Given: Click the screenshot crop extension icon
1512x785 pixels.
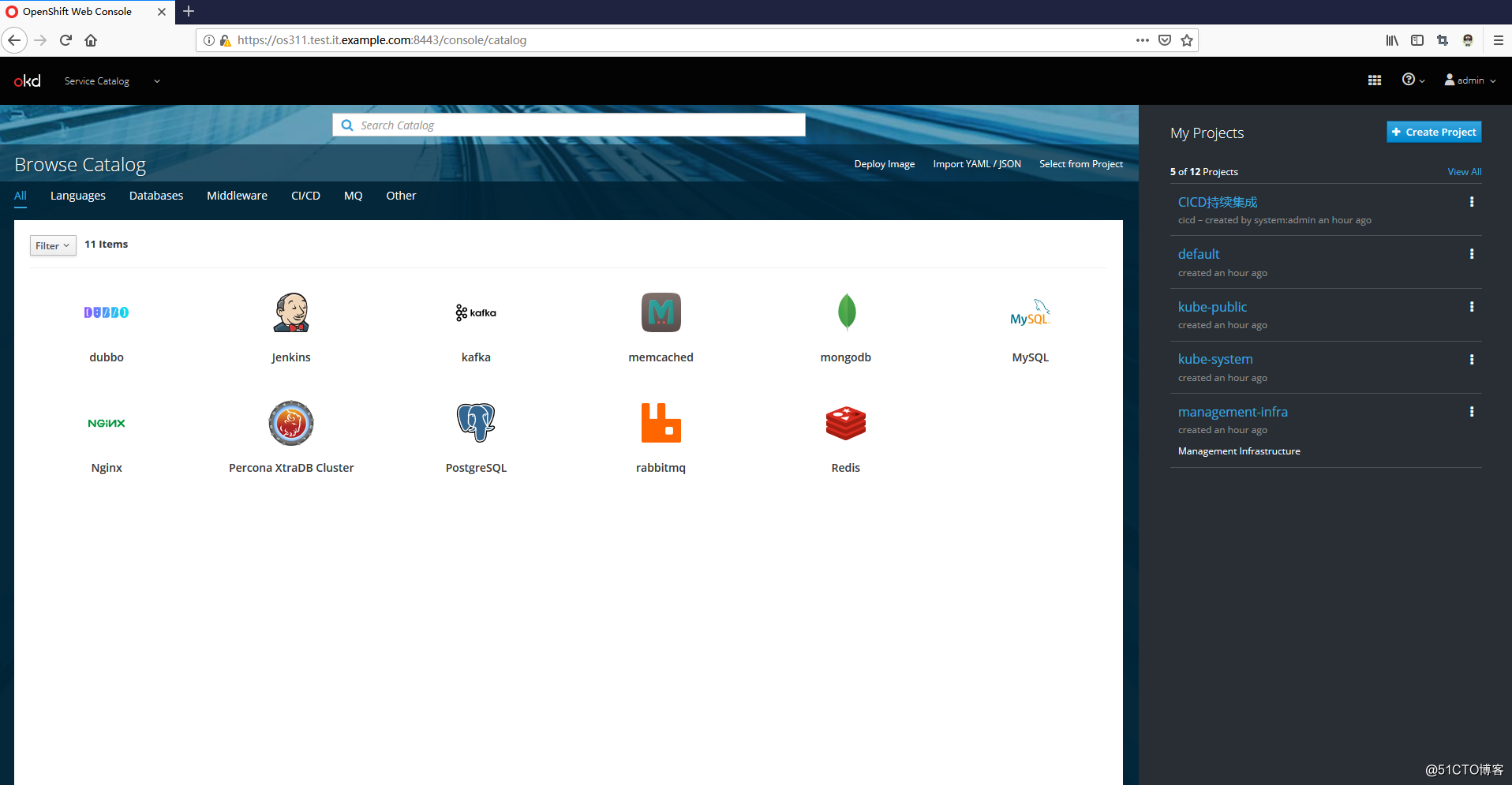Looking at the screenshot, I should [1443, 40].
